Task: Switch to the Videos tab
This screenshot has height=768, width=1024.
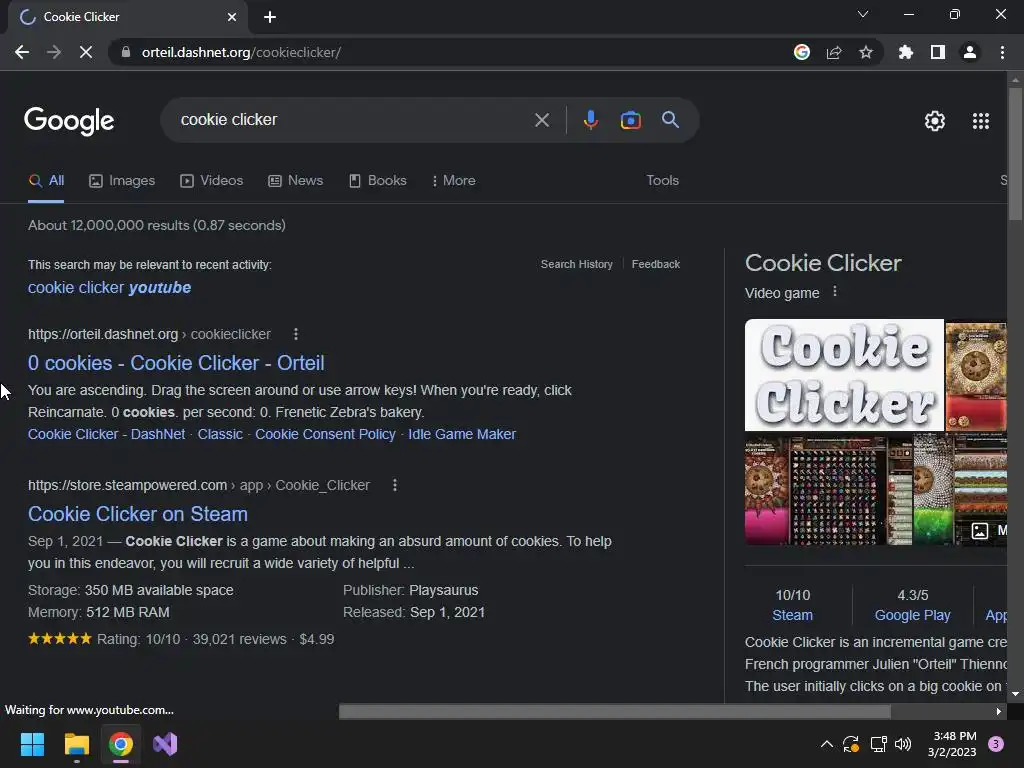Action: [212, 181]
